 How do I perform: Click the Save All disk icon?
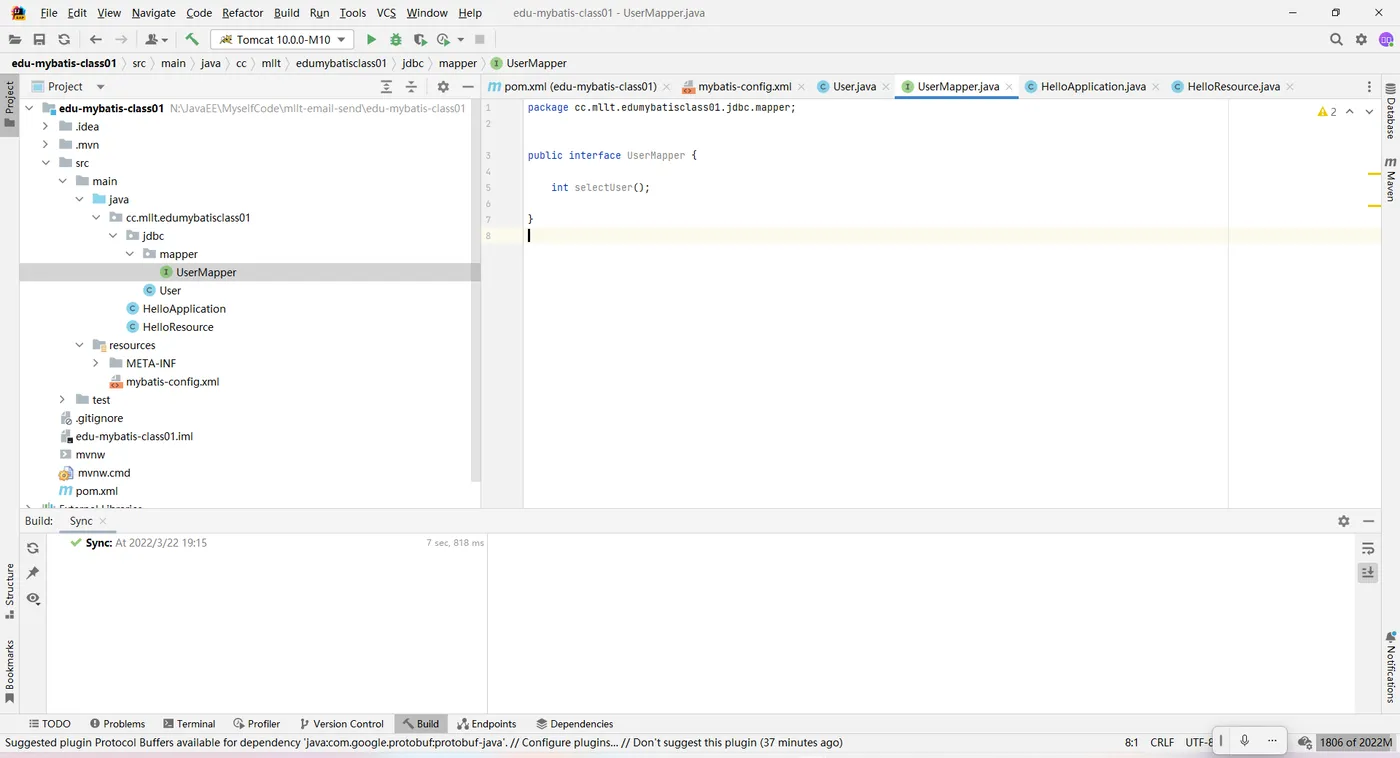pyautogui.click(x=39, y=39)
